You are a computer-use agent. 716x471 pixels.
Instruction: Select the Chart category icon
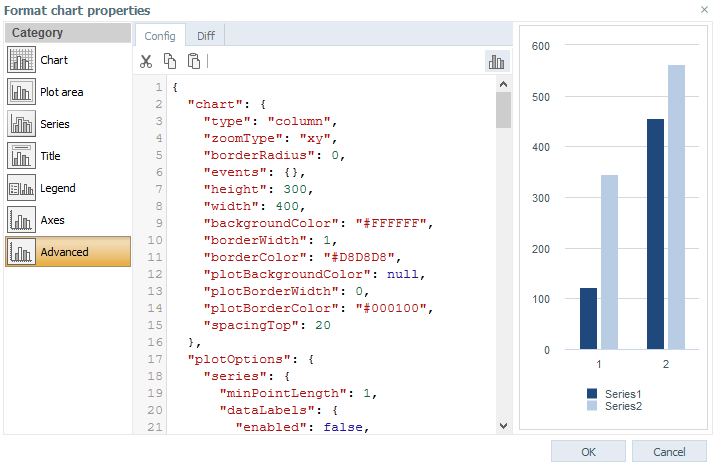point(21,60)
